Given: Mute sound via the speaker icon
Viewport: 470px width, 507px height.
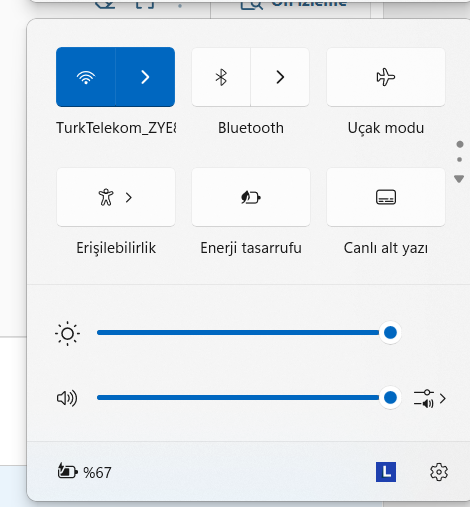Looking at the screenshot, I should [67, 398].
